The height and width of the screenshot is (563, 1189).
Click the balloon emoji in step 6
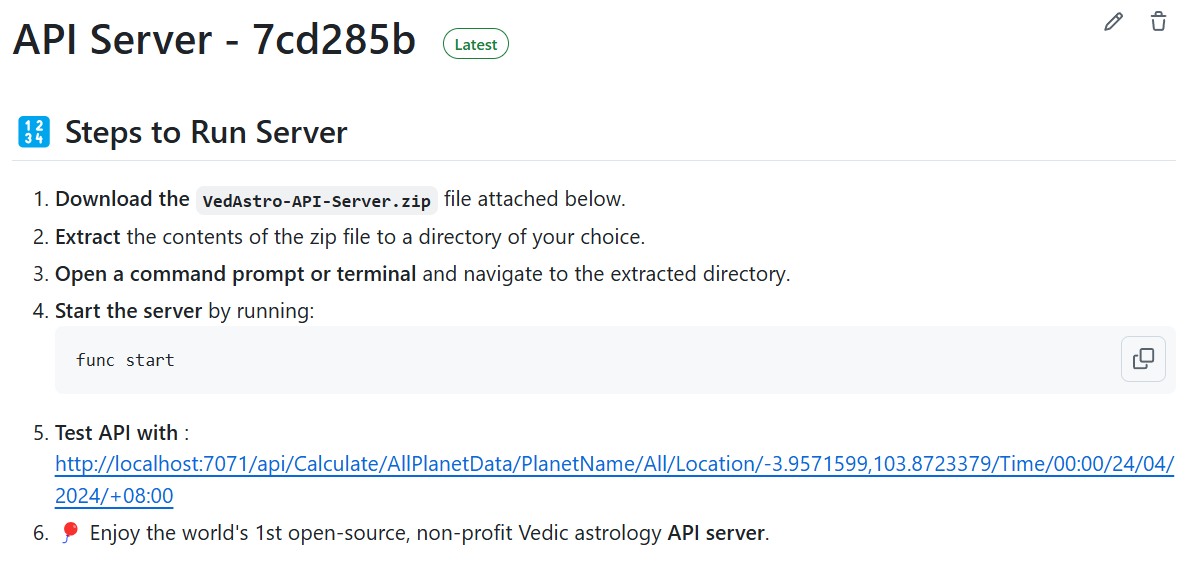(70, 533)
